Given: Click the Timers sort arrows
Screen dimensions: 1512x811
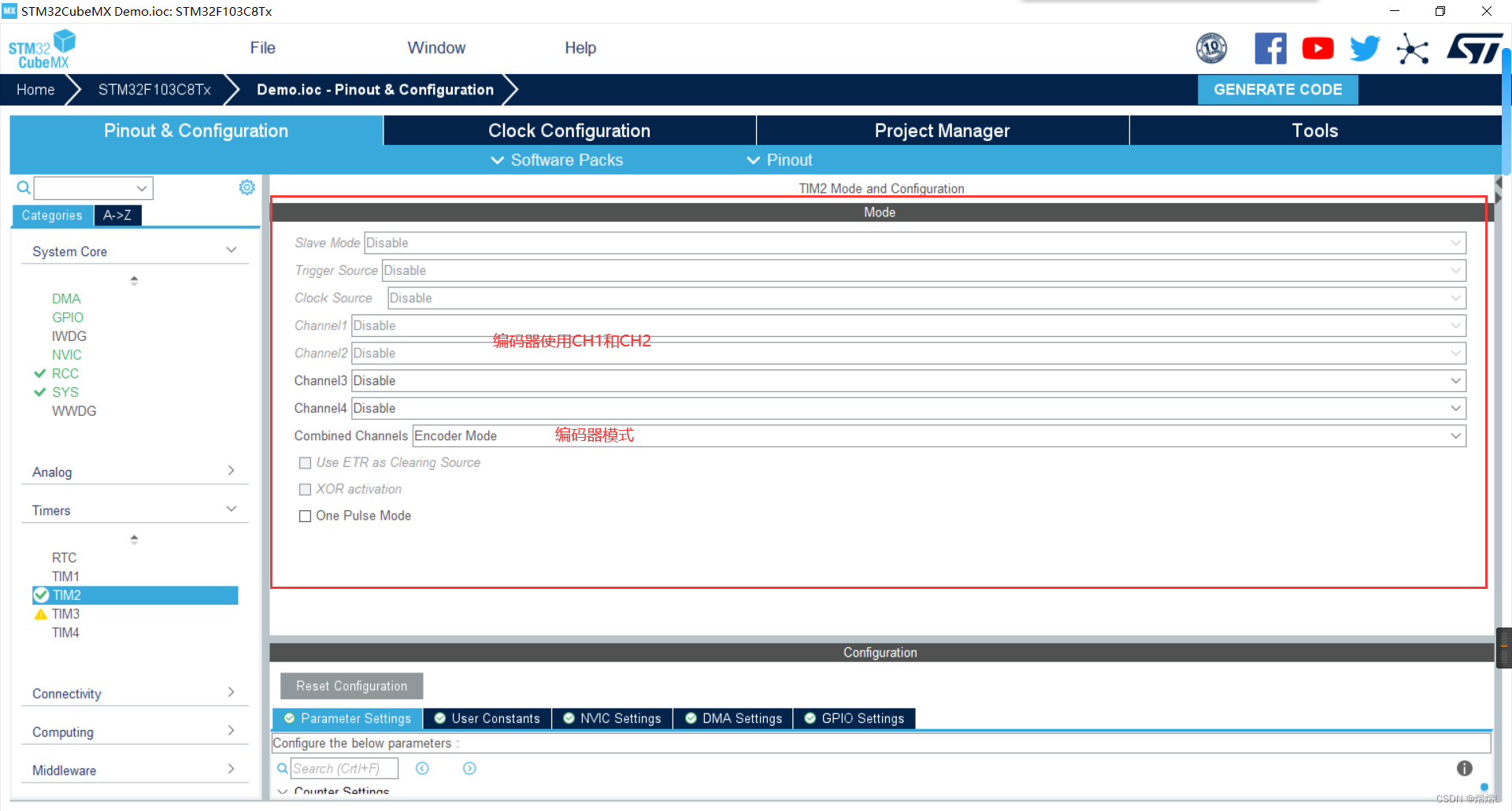Looking at the screenshot, I should (x=134, y=539).
